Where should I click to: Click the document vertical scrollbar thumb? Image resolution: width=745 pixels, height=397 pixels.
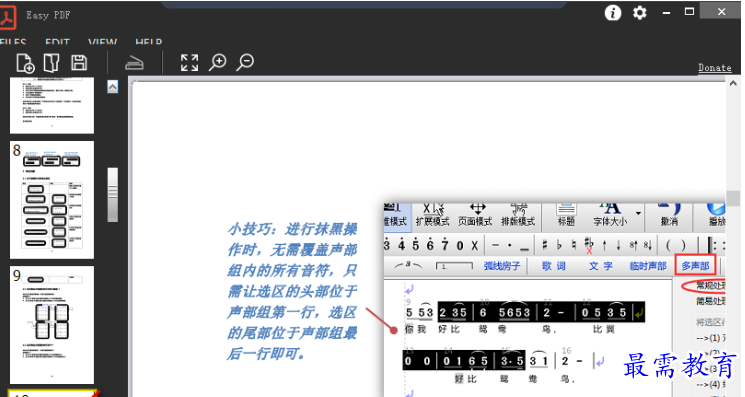pos(733,198)
